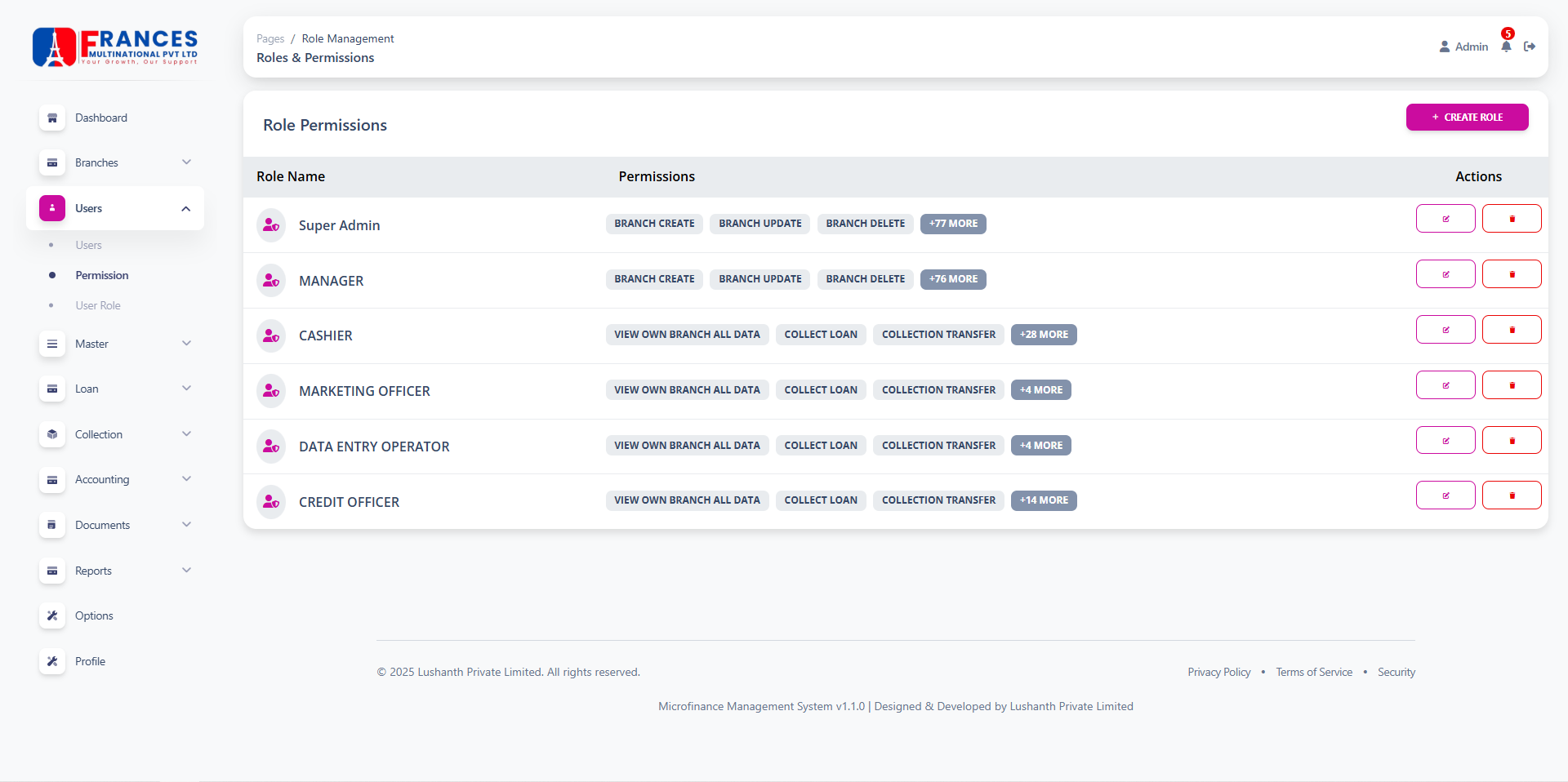Edit the CASHIER role permissions
Screen dimensions: 1568x782
click(1445, 330)
